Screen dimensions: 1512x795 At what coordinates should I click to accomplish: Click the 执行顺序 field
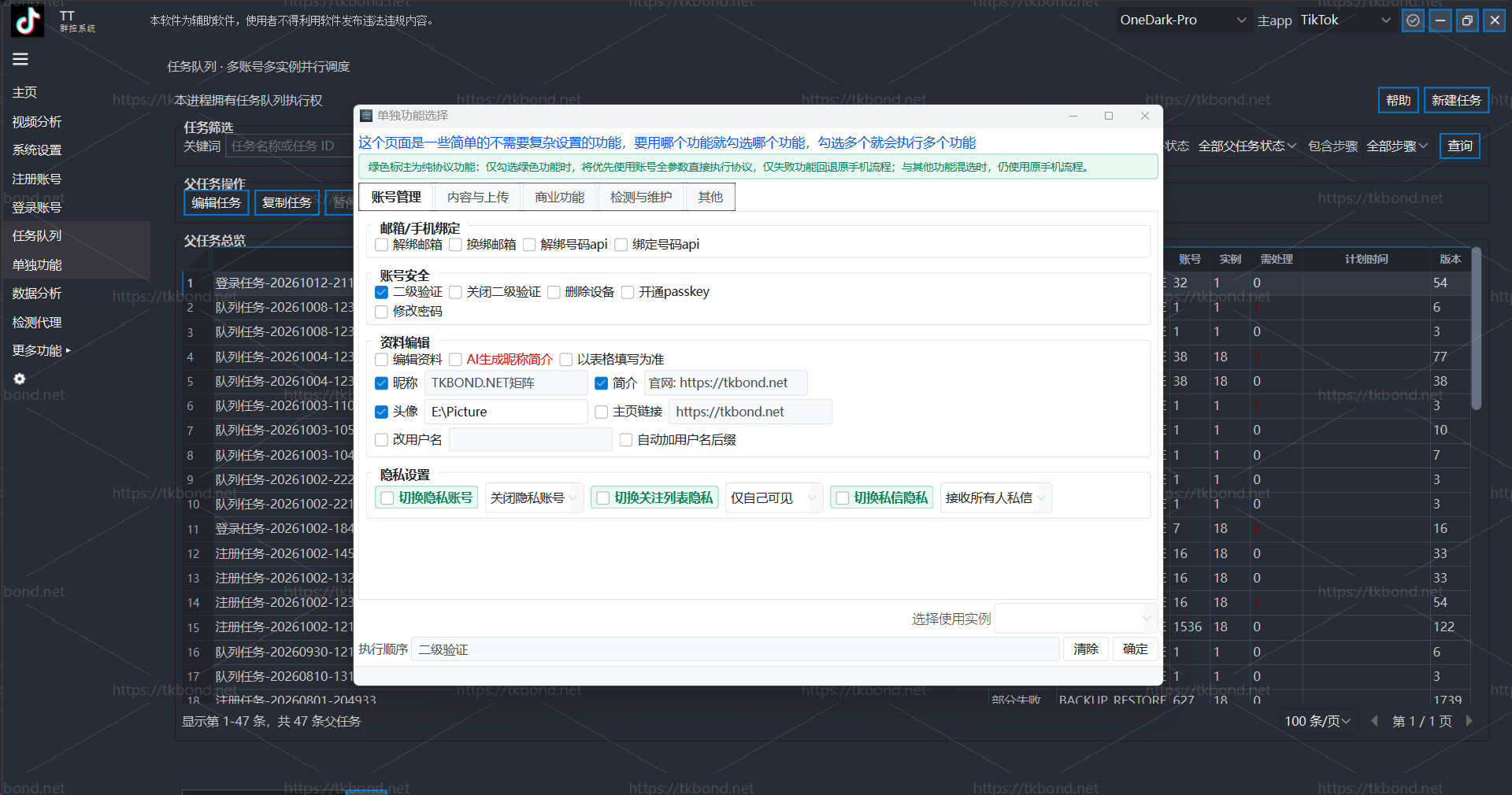(x=736, y=649)
